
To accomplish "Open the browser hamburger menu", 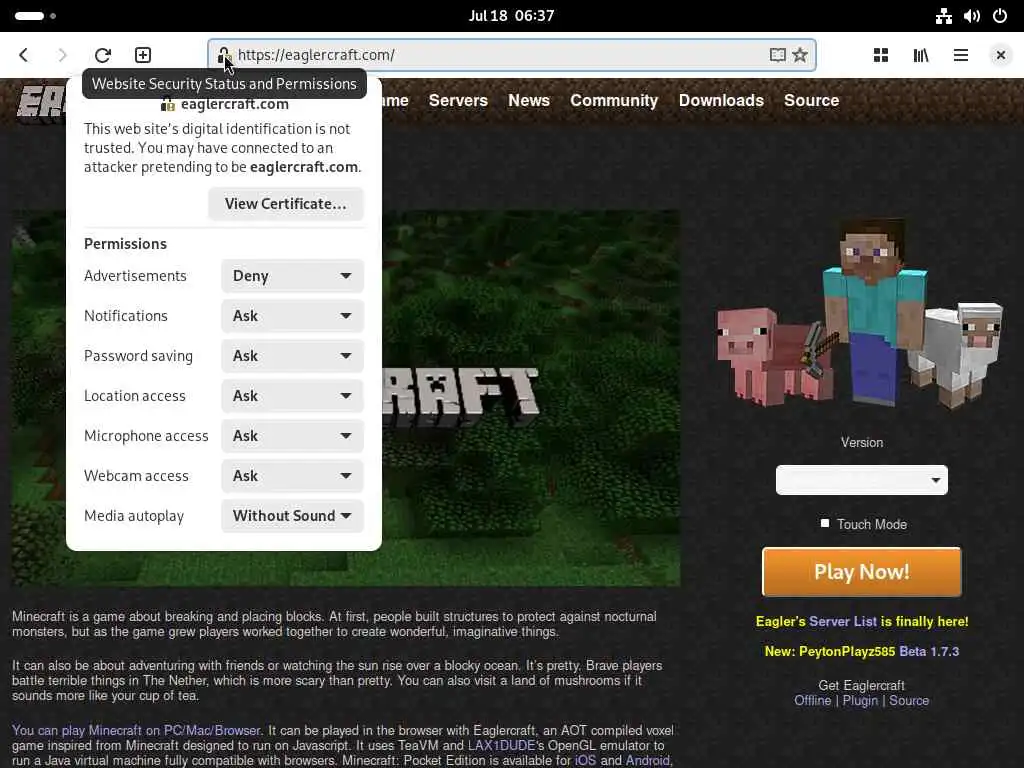I will coord(961,55).
